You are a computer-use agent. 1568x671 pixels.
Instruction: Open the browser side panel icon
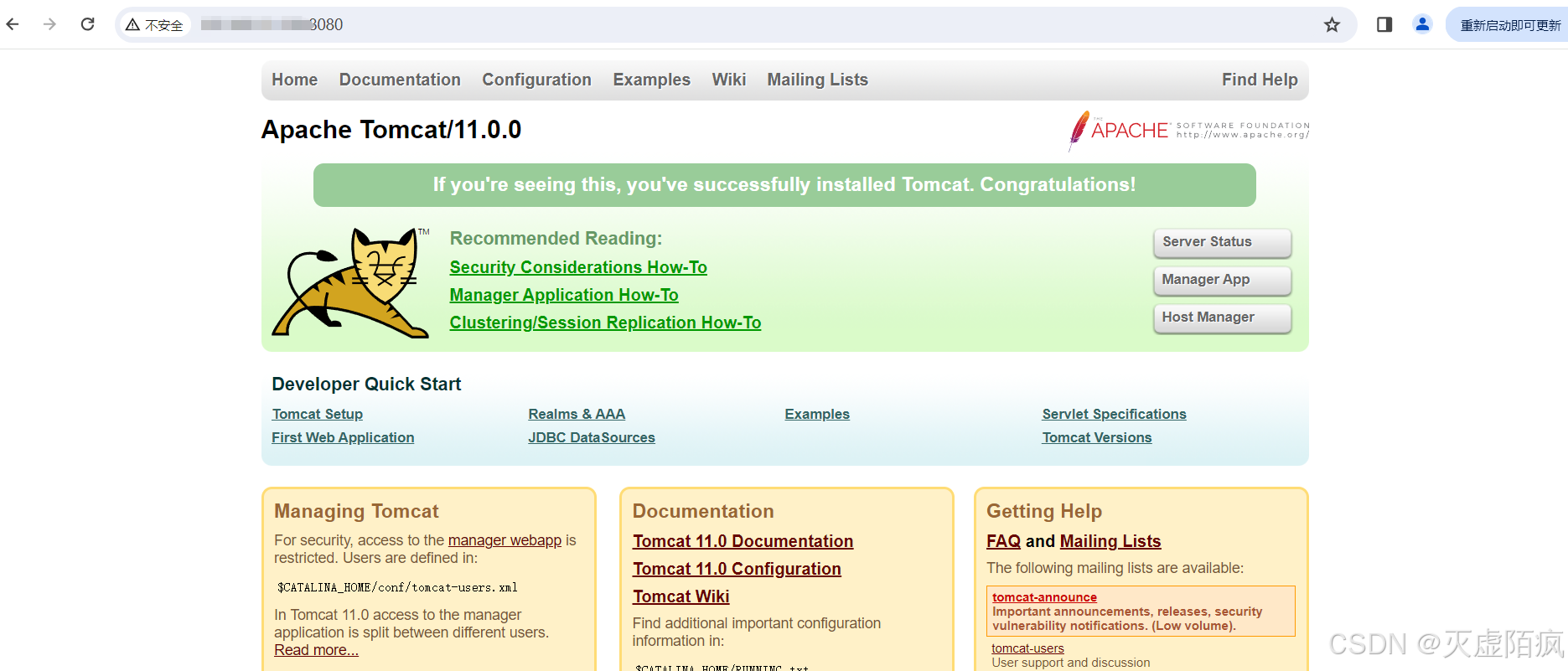click(1384, 24)
